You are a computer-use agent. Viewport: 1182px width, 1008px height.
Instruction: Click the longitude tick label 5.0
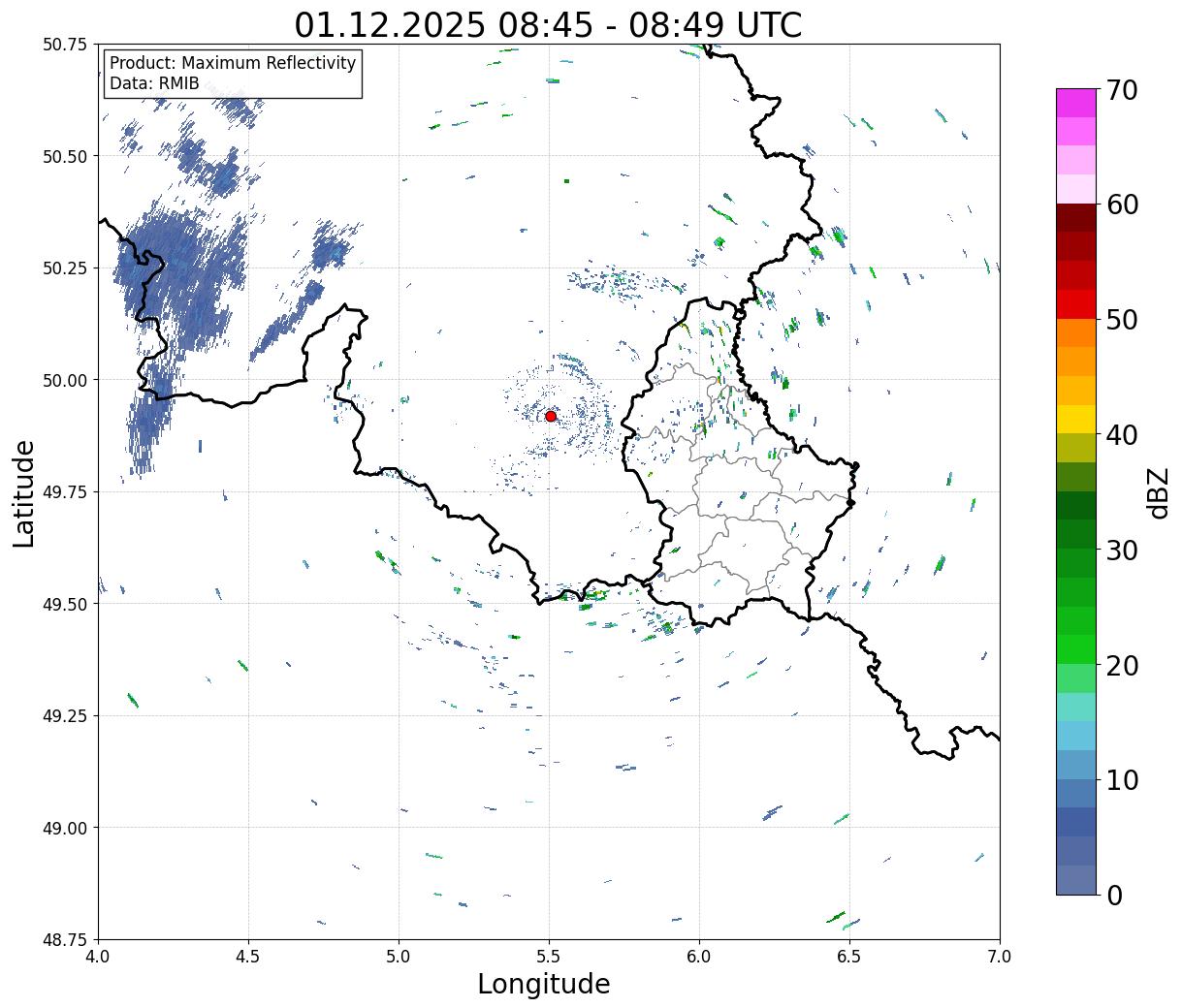(399, 957)
